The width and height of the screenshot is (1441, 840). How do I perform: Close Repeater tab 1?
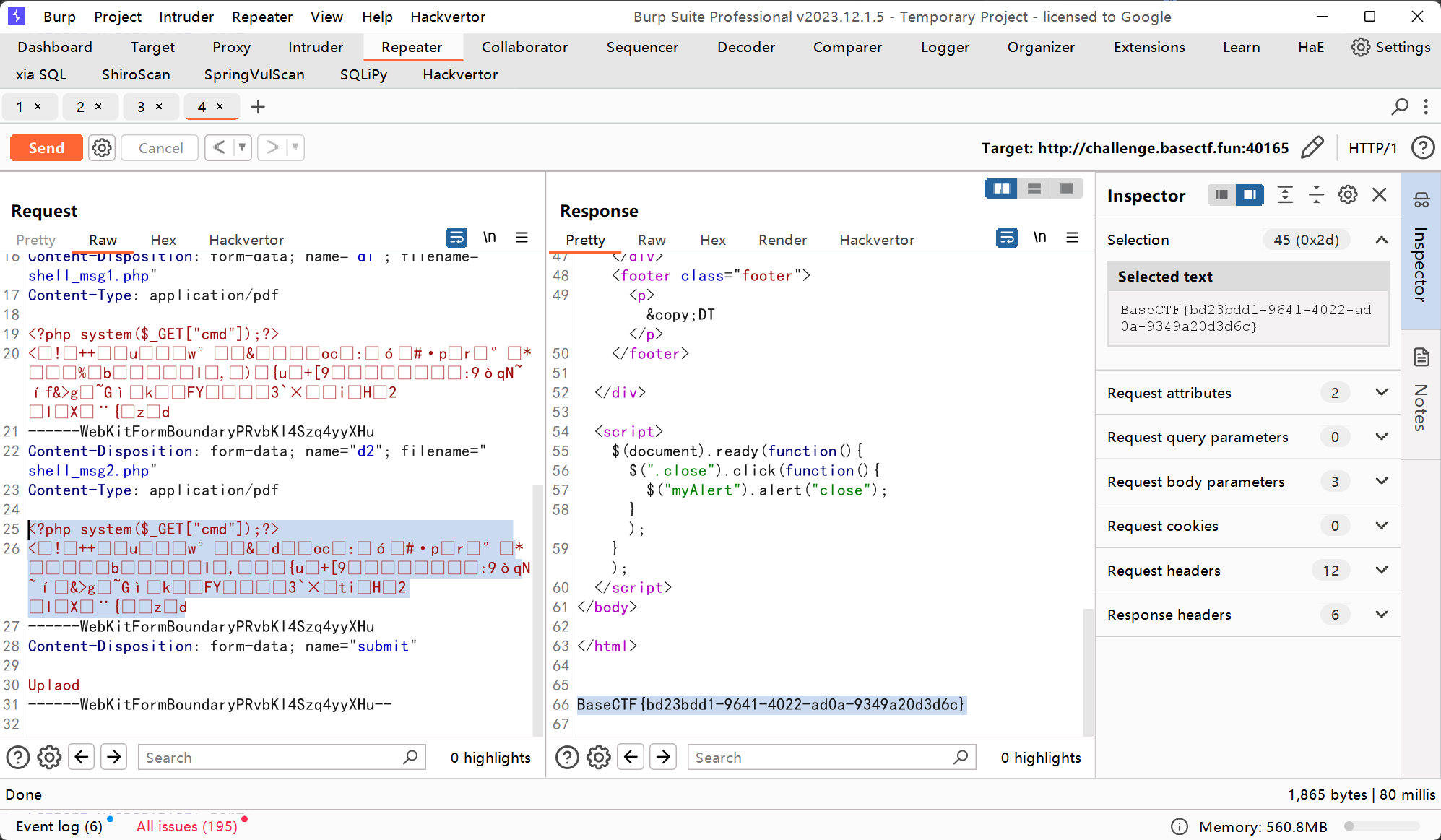(x=38, y=107)
